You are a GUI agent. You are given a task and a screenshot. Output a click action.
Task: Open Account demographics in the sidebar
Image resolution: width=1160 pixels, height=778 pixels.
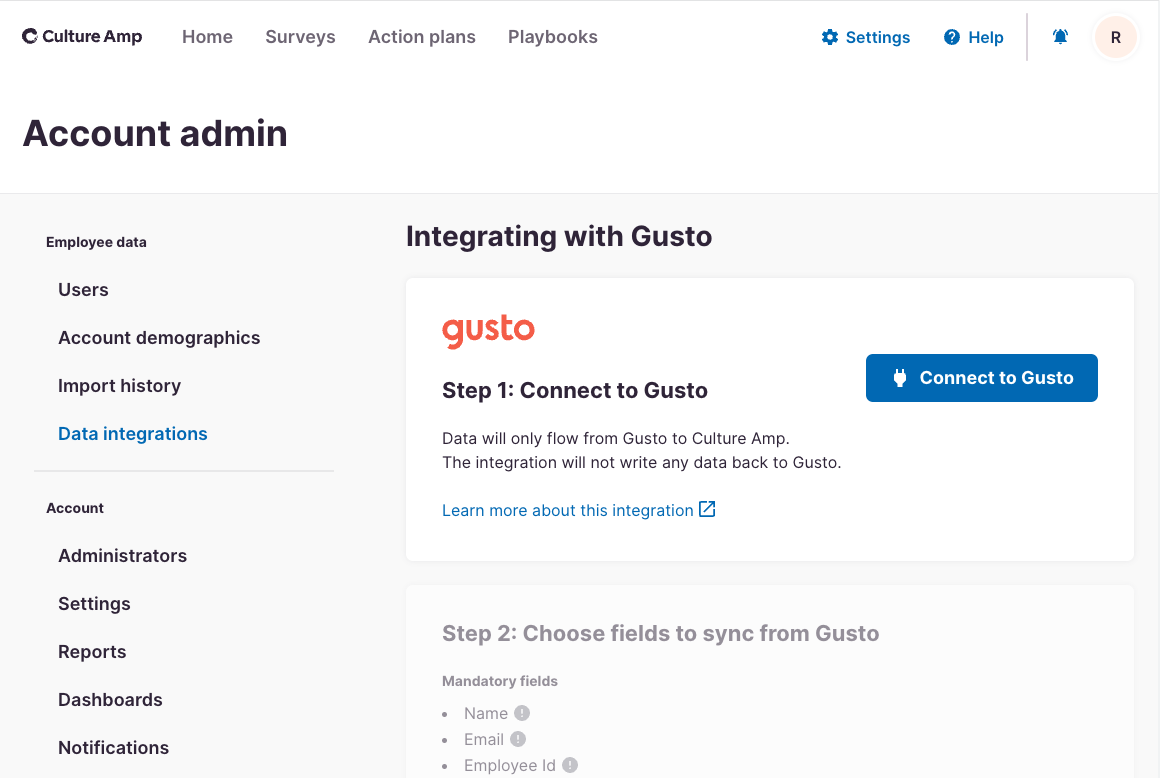tap(159, 338)
